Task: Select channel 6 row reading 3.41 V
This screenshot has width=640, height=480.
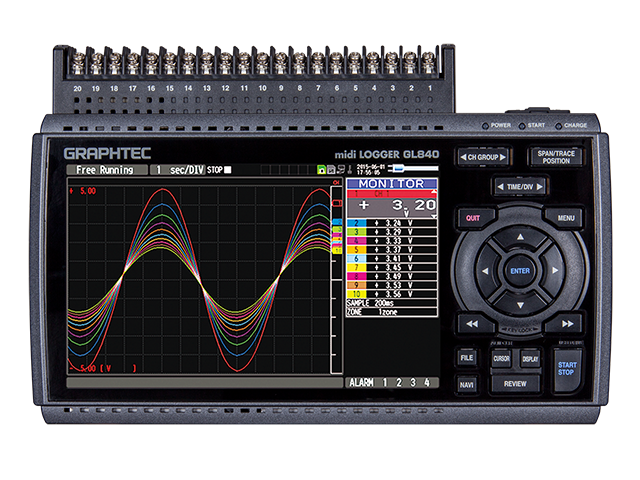Action: point(392,259)
